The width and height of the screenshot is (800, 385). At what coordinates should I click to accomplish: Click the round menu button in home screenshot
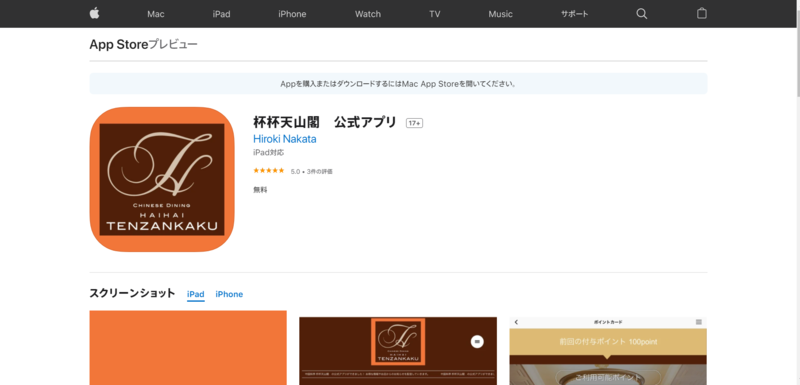pyautogui.click(x=477, y=342)
